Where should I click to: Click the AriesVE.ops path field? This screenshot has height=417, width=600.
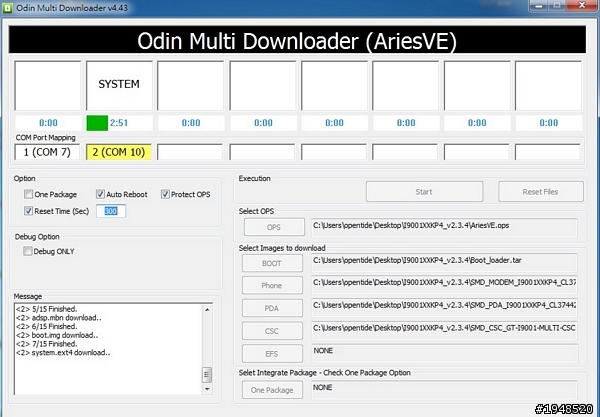click(445, 228)
